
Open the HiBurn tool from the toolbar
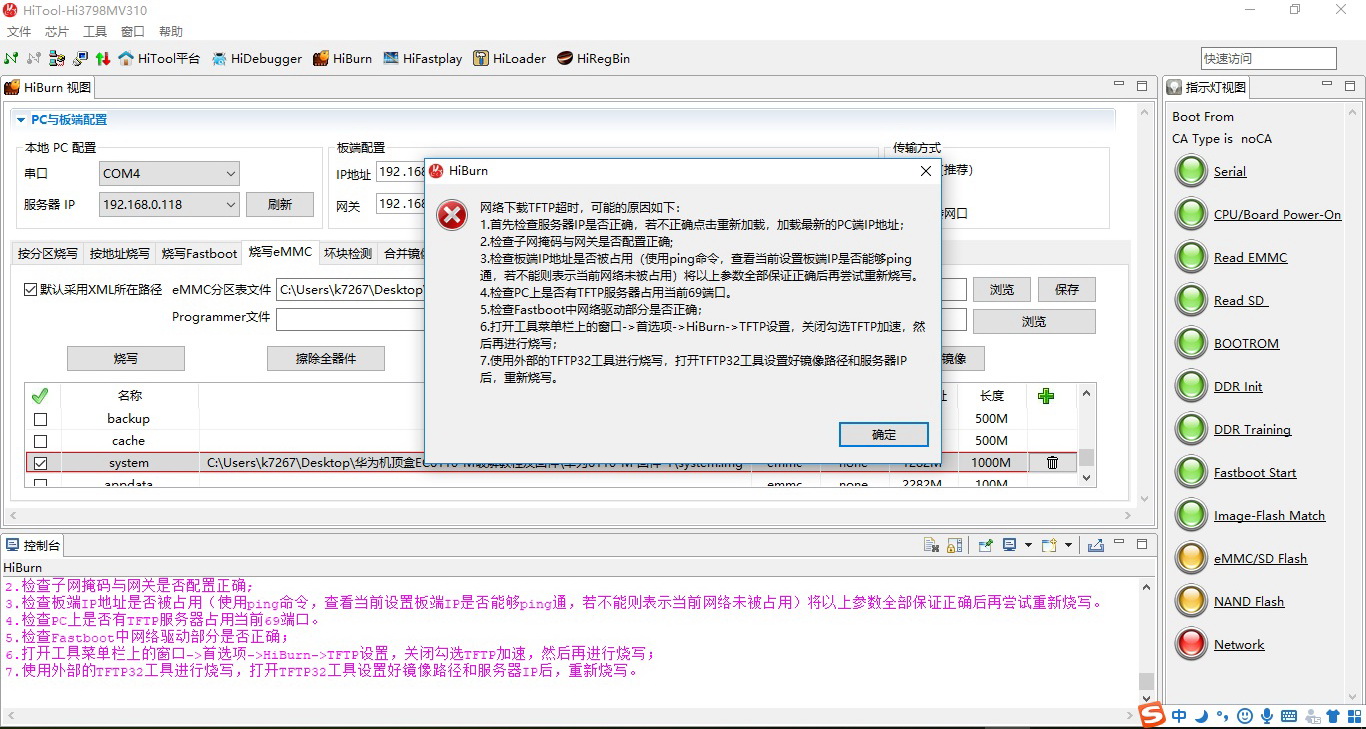342,58
